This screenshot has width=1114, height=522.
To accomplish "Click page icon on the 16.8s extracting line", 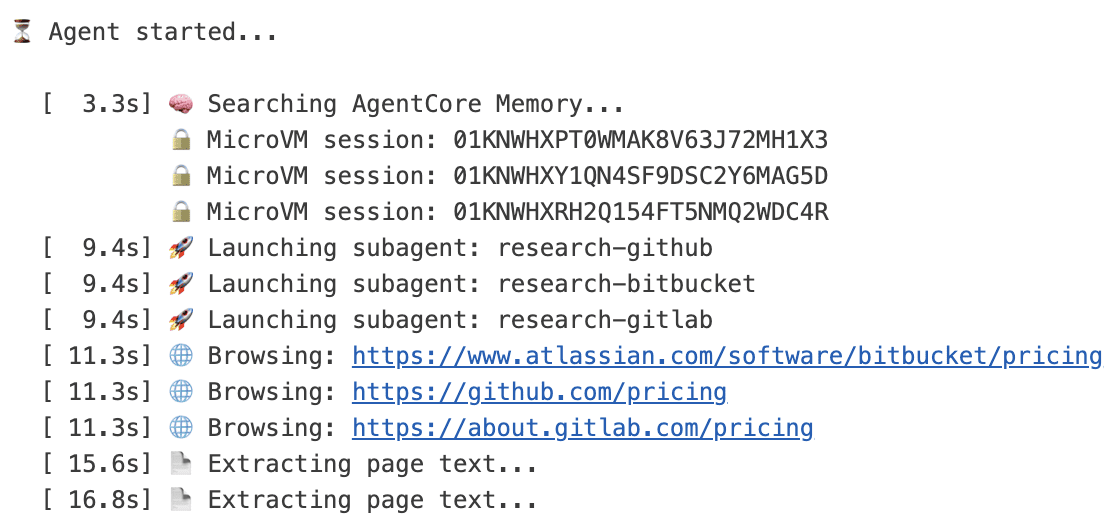I will [182, 500].
